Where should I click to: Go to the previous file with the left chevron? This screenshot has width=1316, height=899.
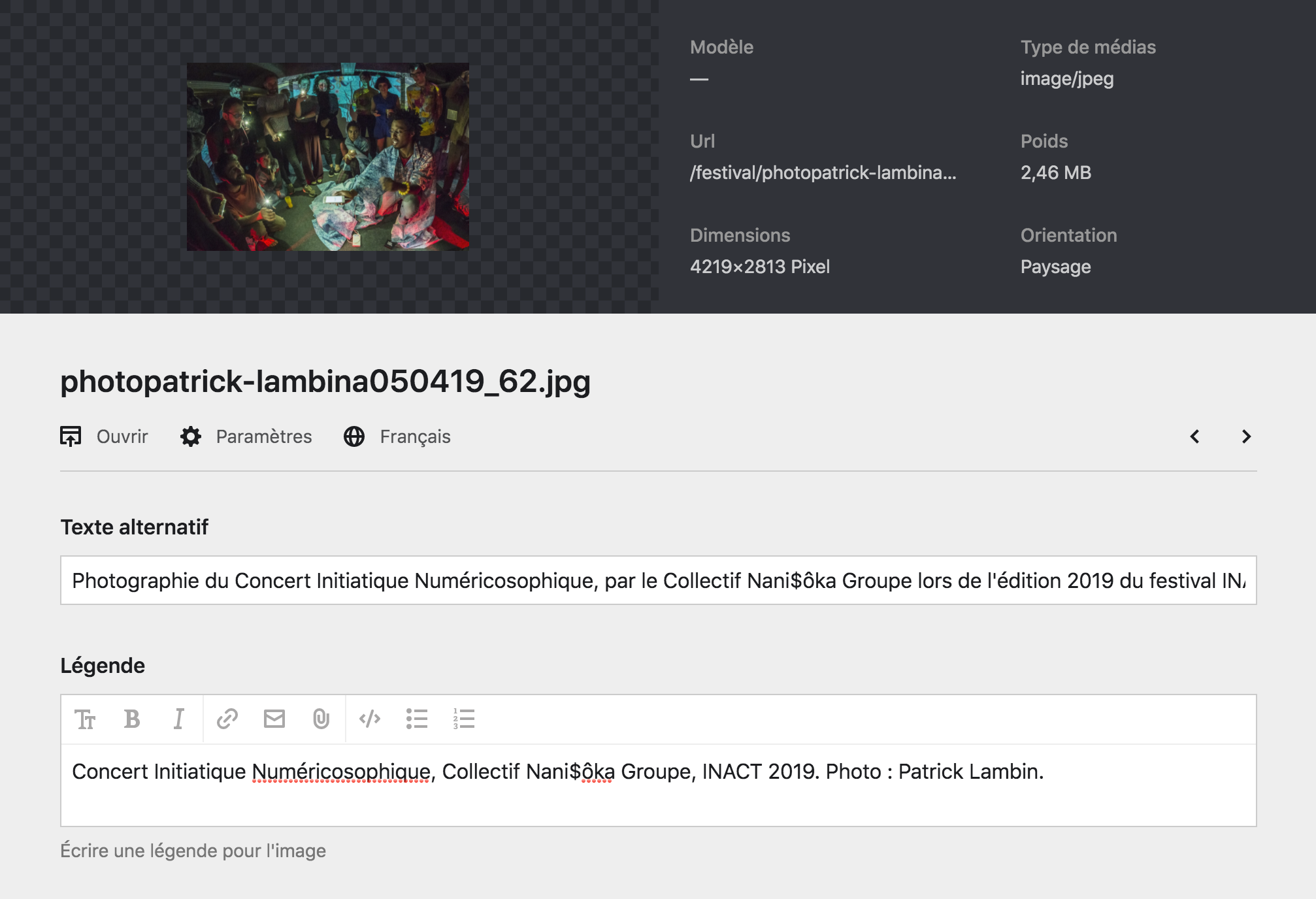1194,437
